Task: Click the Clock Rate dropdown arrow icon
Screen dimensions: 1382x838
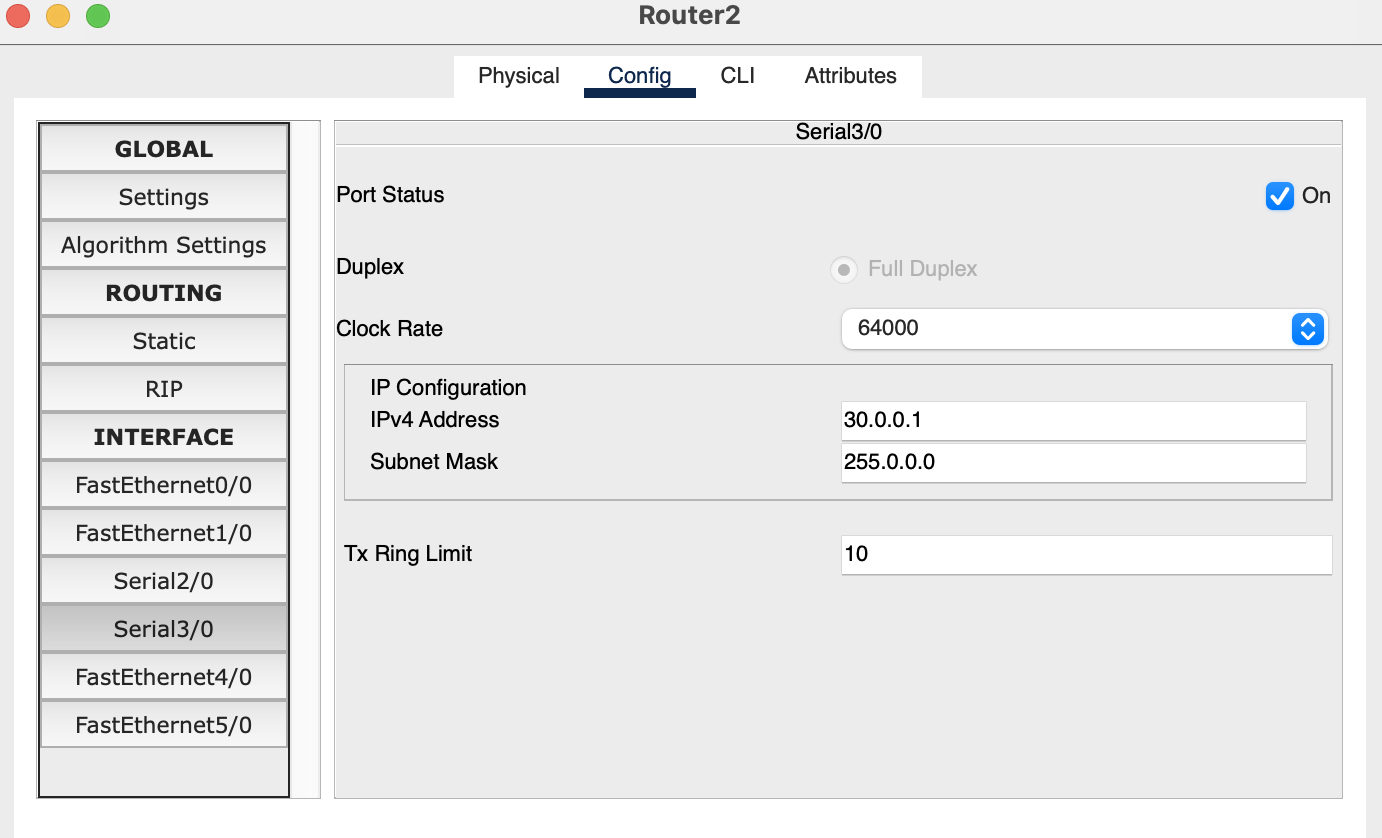Action: pyautogui.click(x=1308, y=328)
